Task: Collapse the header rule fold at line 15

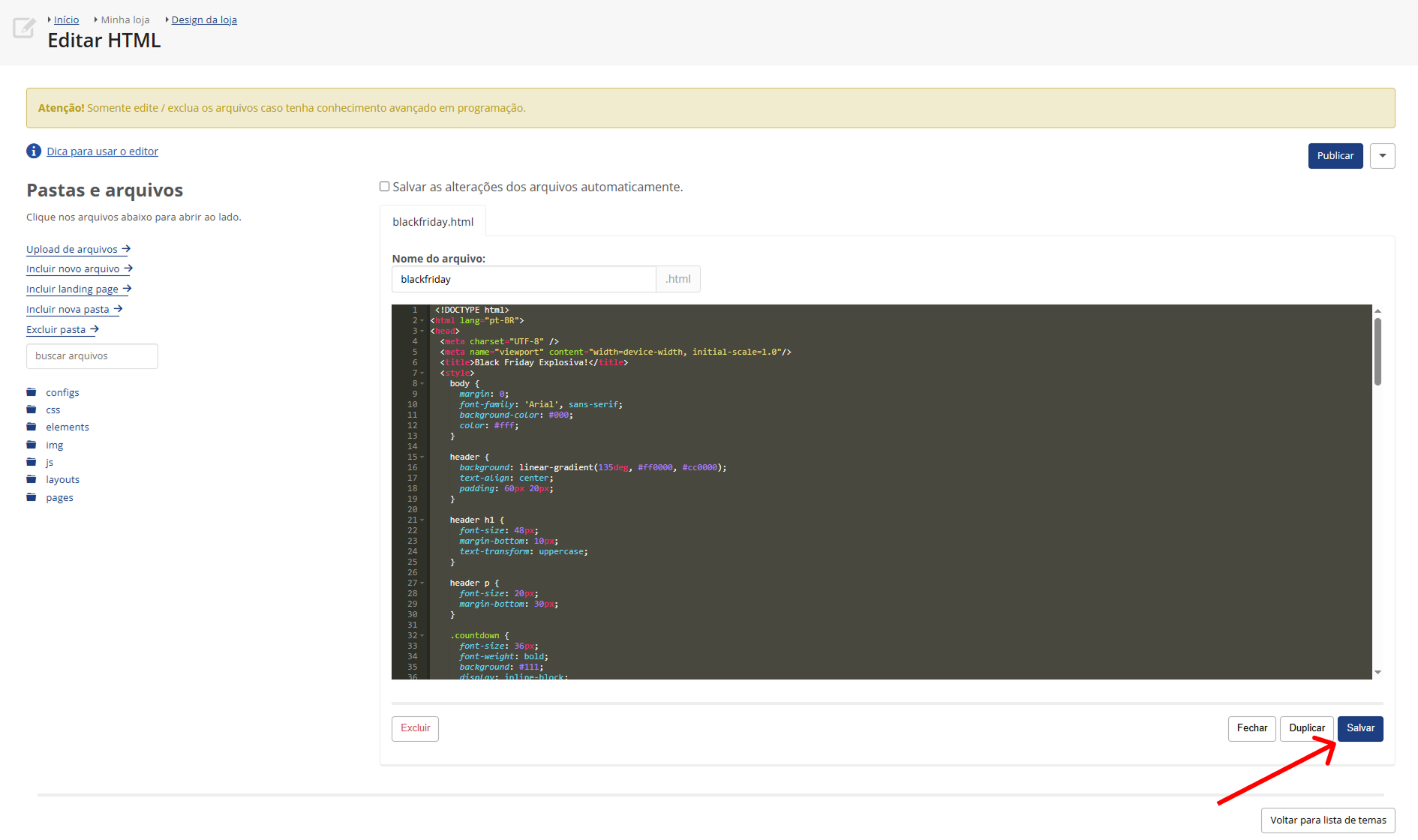Action: 422,457
